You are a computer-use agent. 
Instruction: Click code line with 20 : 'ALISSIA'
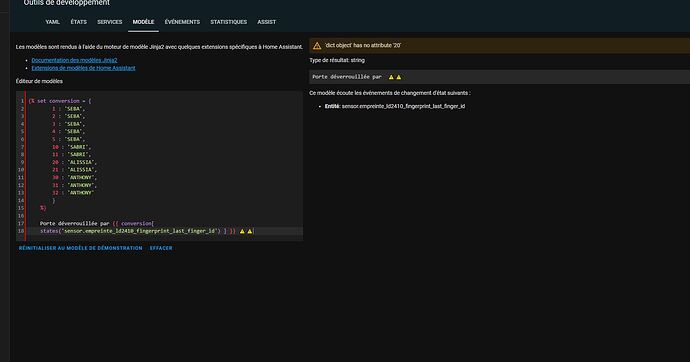click(x=75, y=162)
